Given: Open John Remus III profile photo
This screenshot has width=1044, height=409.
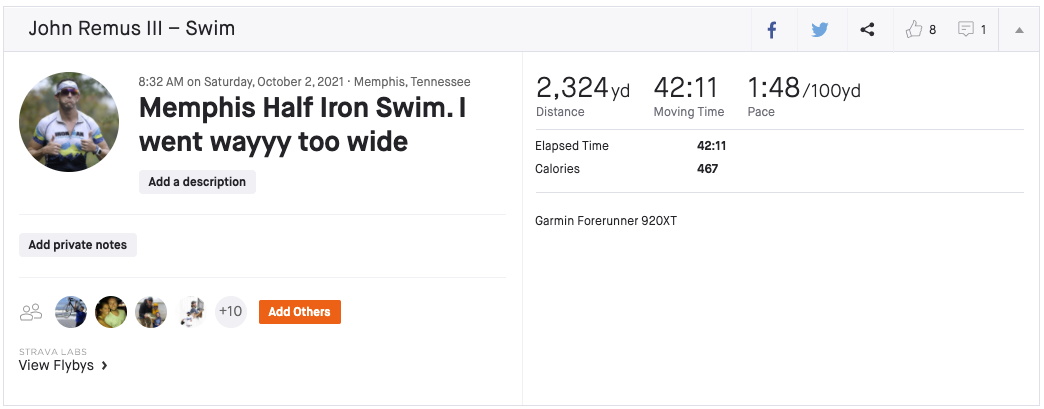Looking at the screenshot, I should point(69,122).
